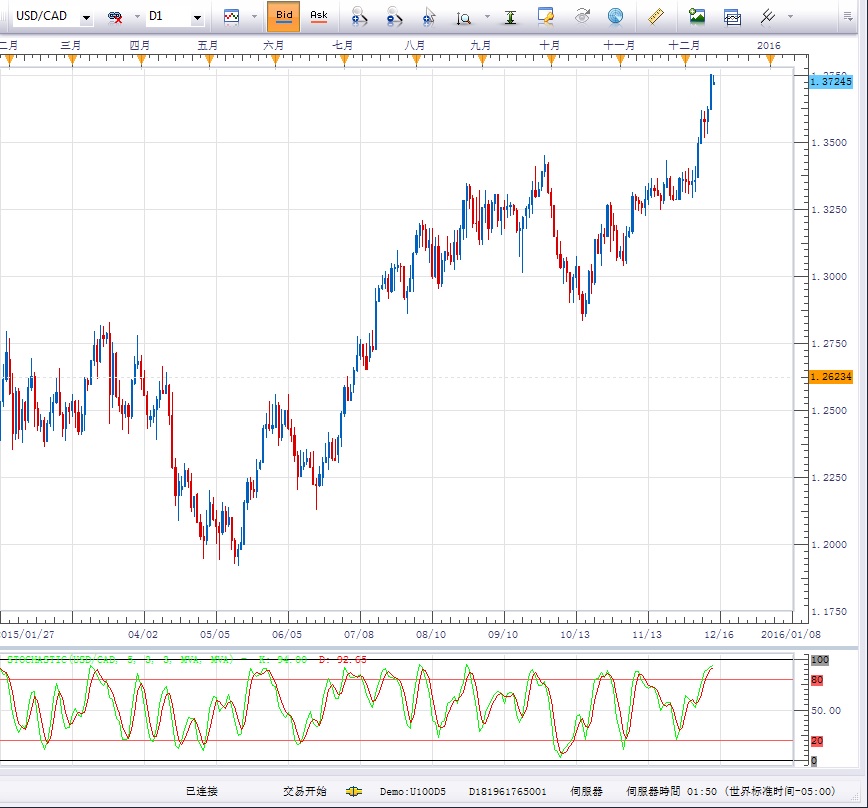Click the orange timeline marker under 十二月

click(685, 61)
